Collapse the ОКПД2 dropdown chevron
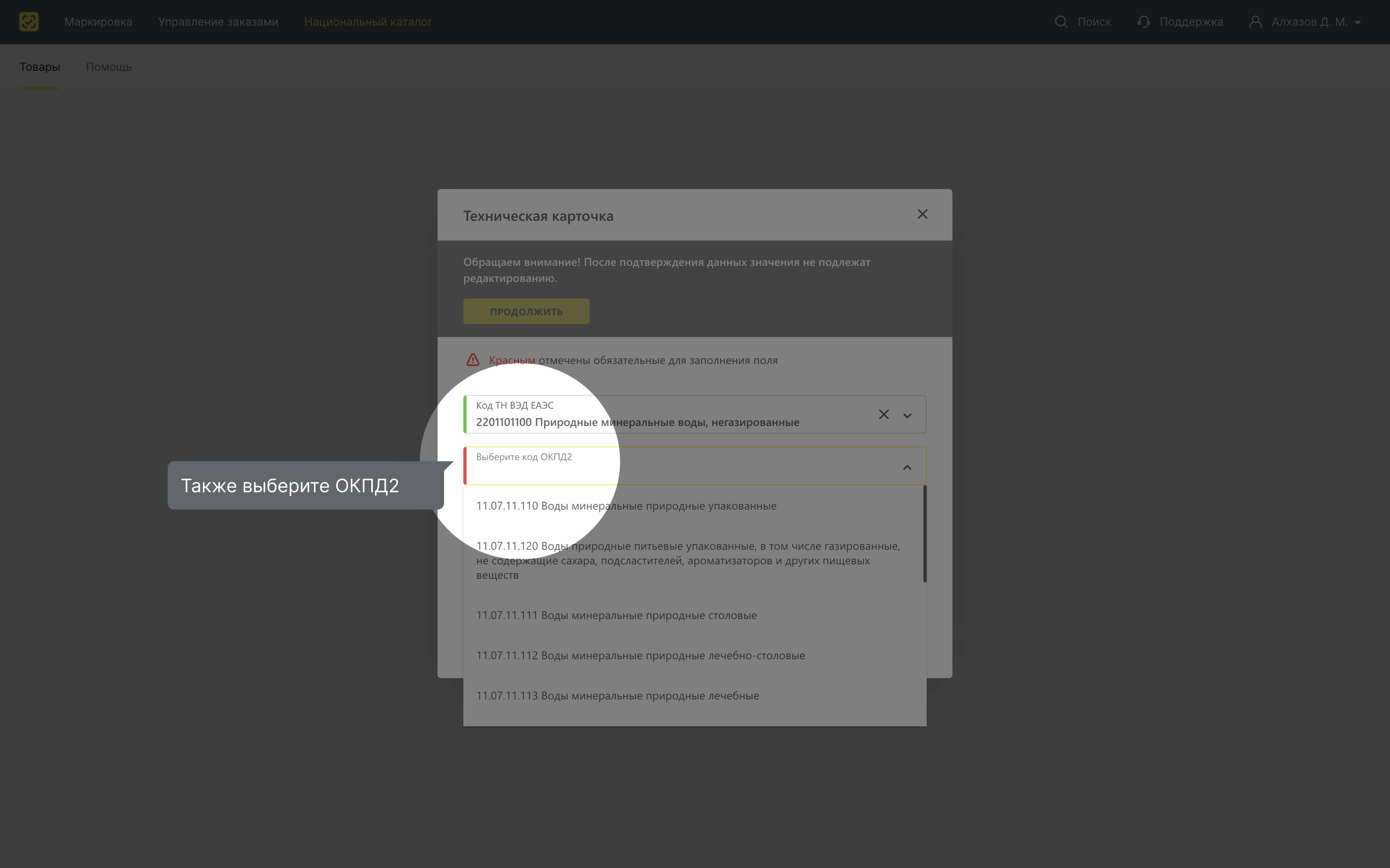Screen dimensions: 1390x868 point(907,467)
